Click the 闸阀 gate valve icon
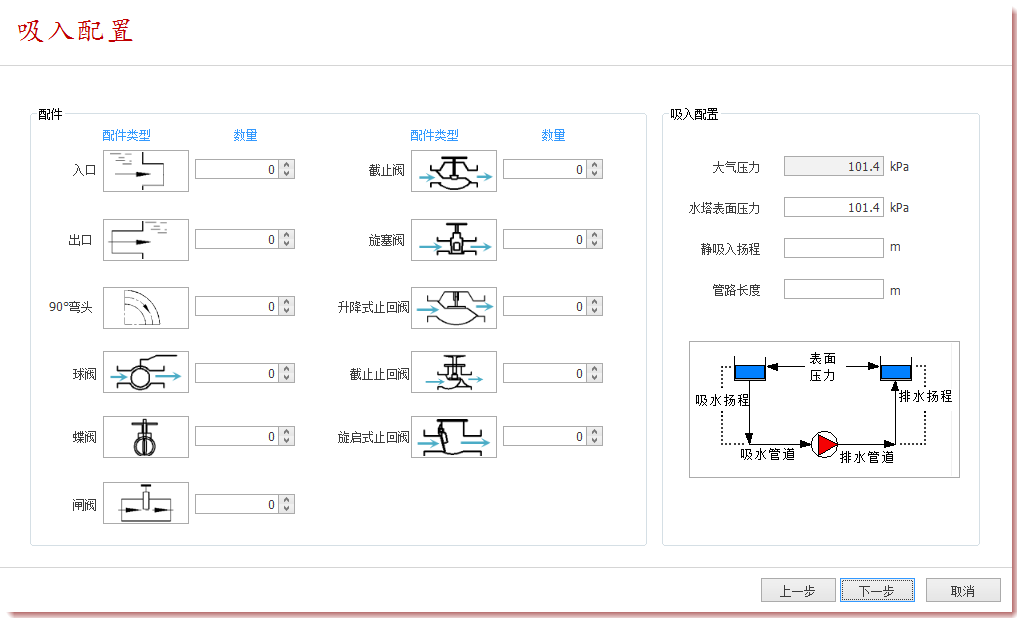 [146, 503]
